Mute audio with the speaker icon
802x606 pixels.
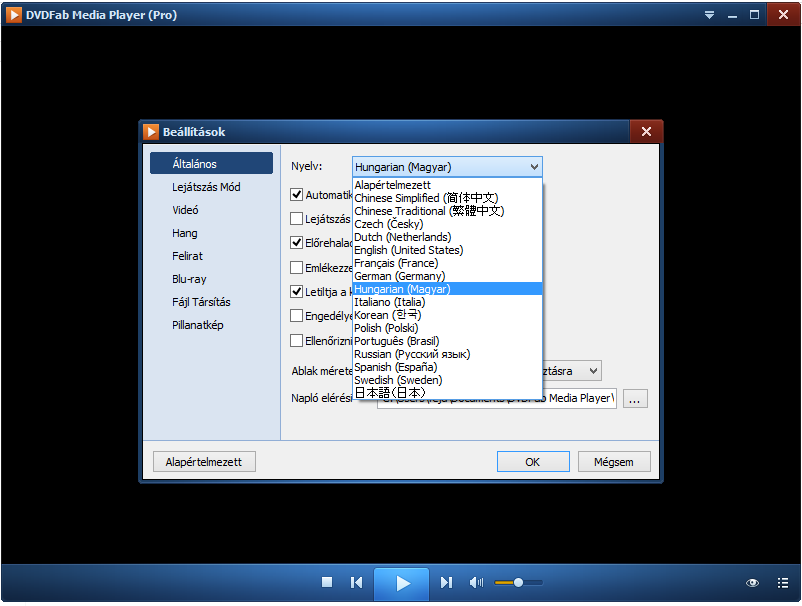coord(476,583)
